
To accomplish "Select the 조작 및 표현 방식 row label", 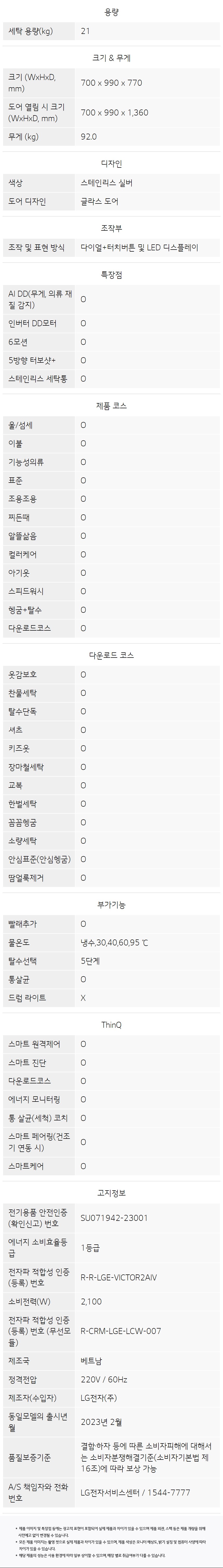I will [x=37, y=247].
